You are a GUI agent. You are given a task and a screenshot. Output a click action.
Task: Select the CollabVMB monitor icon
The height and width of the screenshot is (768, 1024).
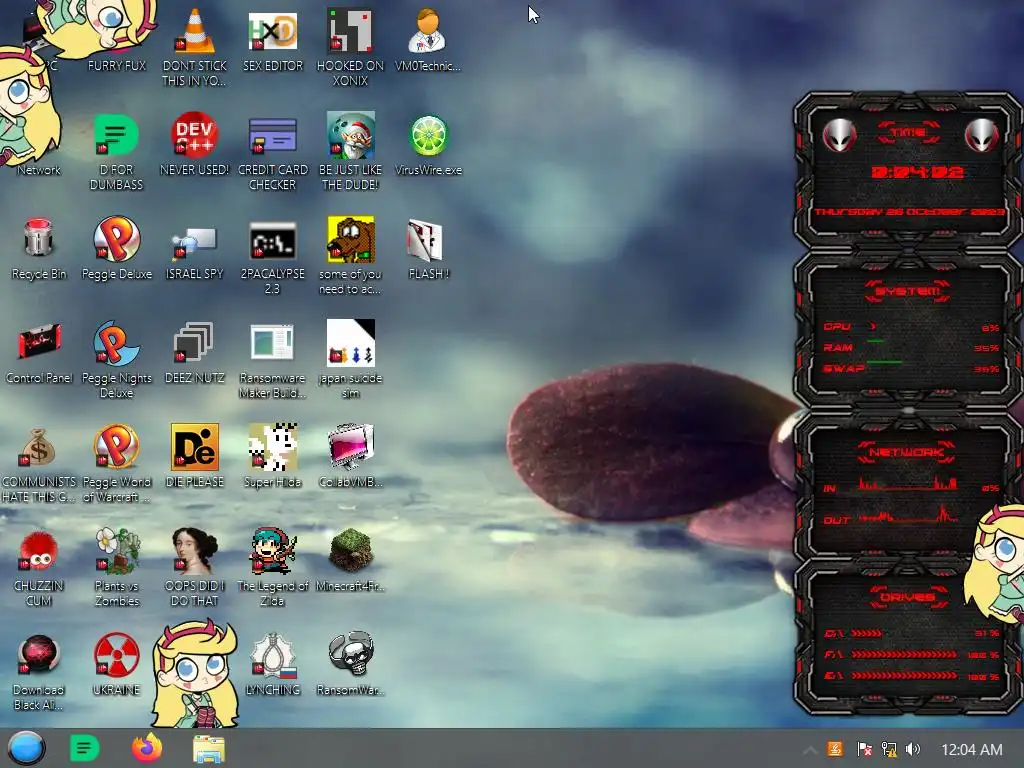(x=351, y=456)
